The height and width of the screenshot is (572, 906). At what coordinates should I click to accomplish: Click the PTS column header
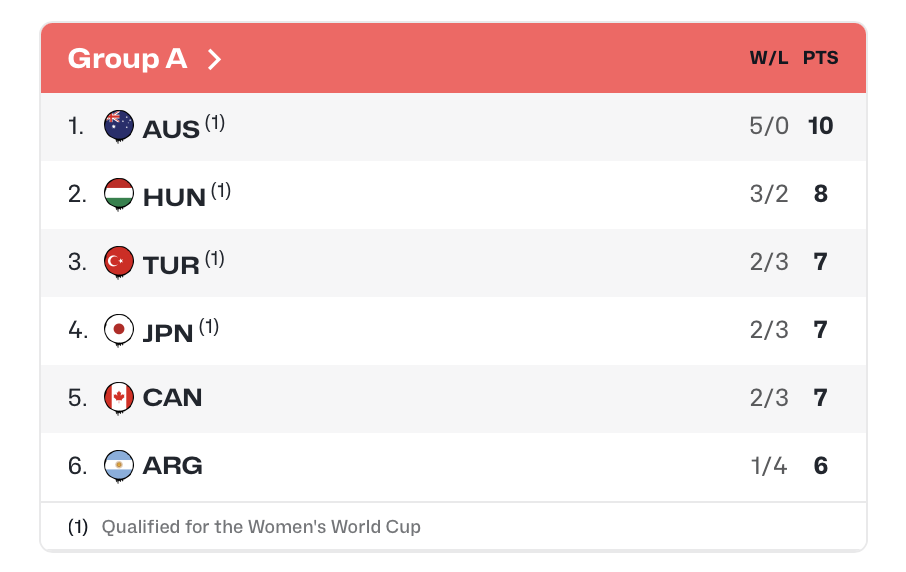point(820,59)
